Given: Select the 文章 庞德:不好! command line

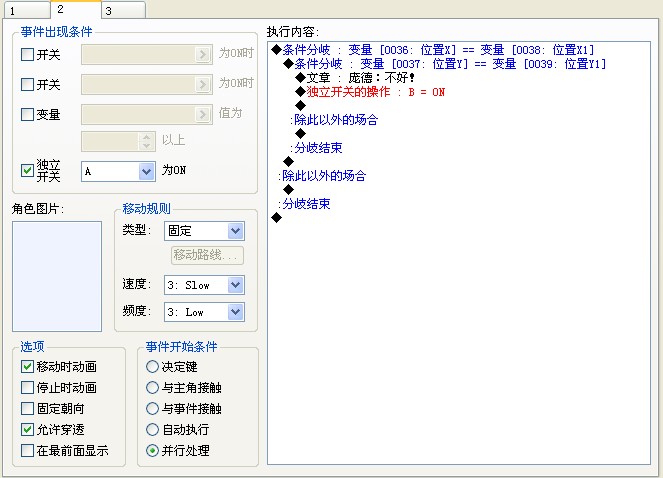Looking at the screenshot, I should tap(355, 78).
